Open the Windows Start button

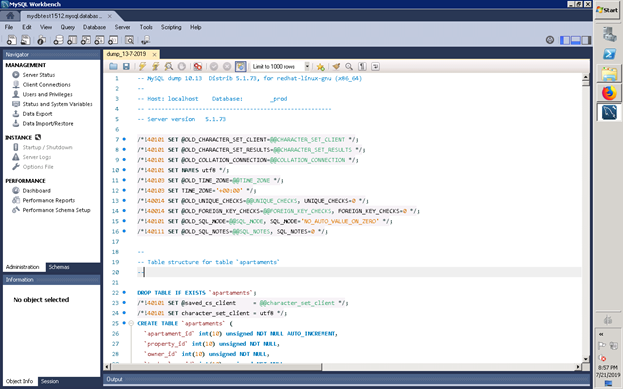pyautogui.click(x=608, y=10)
